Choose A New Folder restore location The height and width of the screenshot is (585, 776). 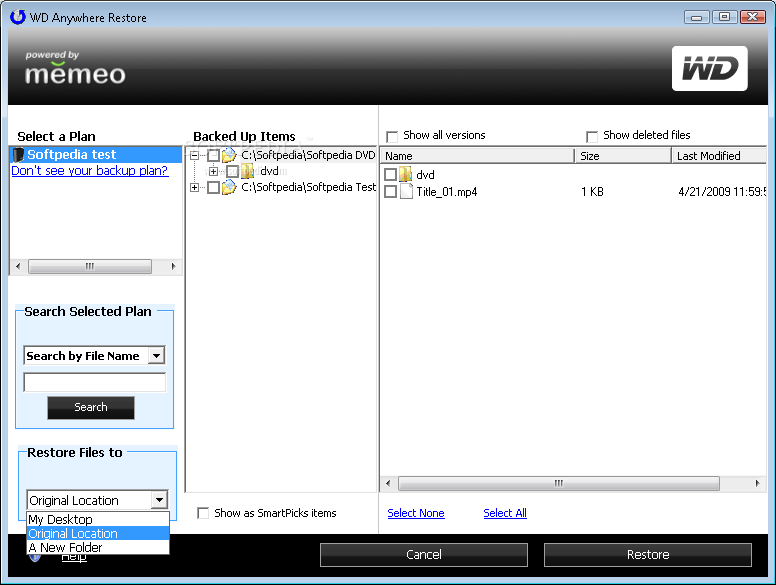(x=98, y=547)
